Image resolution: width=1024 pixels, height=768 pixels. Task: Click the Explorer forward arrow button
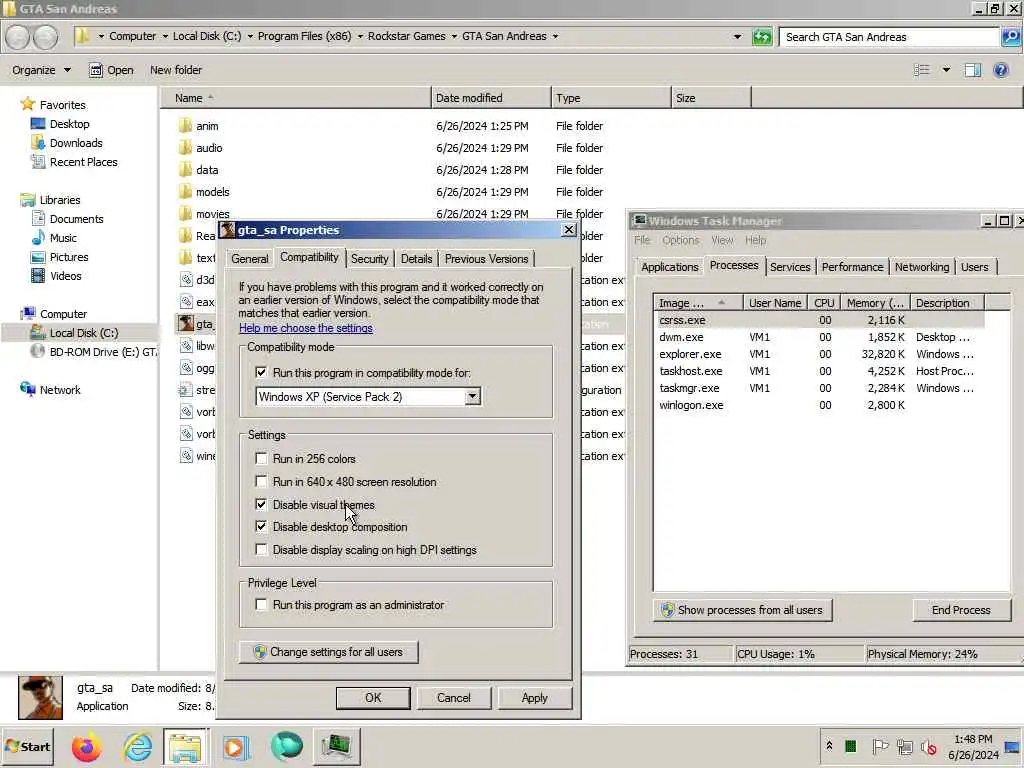pos(46,37)
